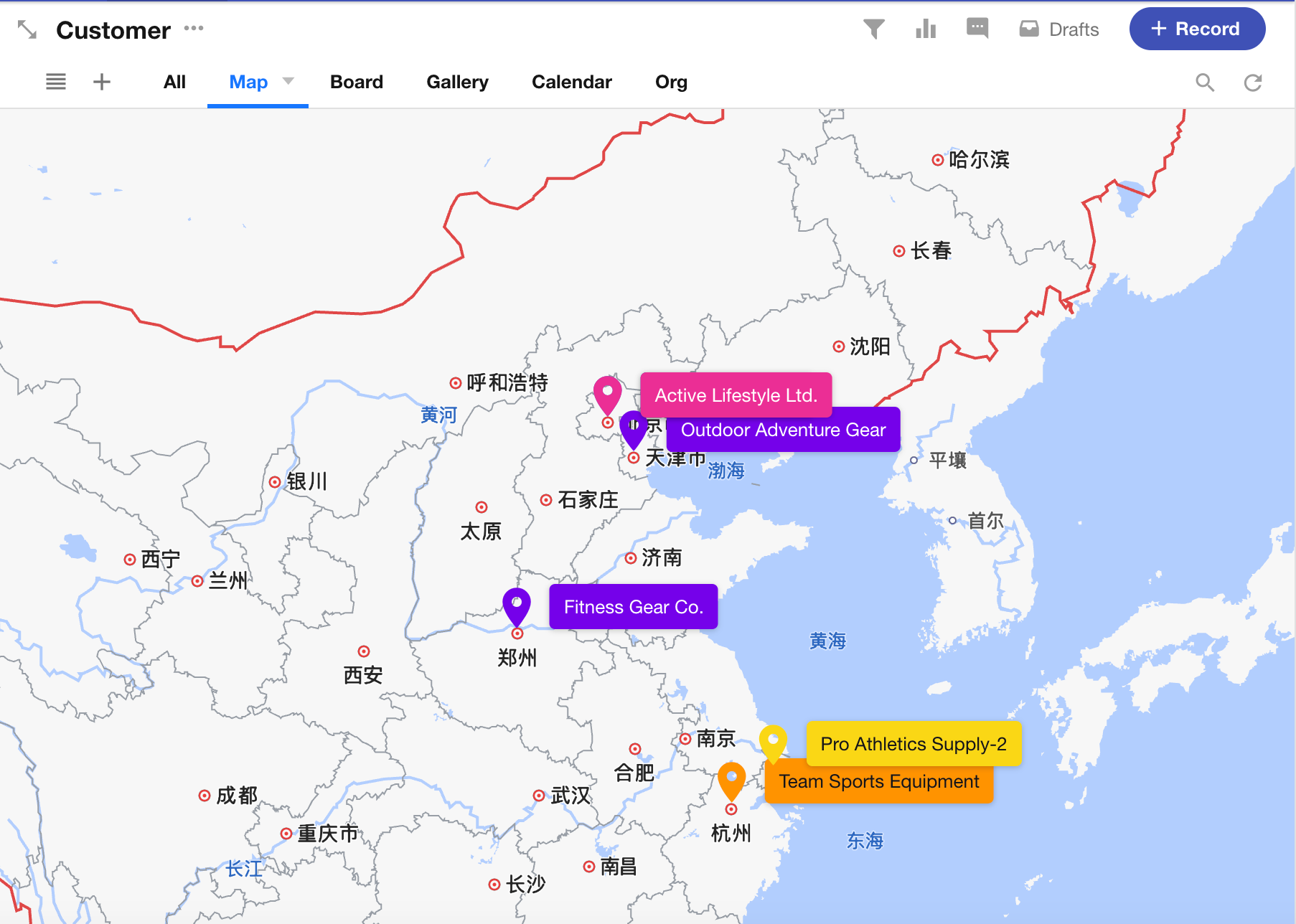Open the statistics bar chart icon

click(x=926, y=29)
